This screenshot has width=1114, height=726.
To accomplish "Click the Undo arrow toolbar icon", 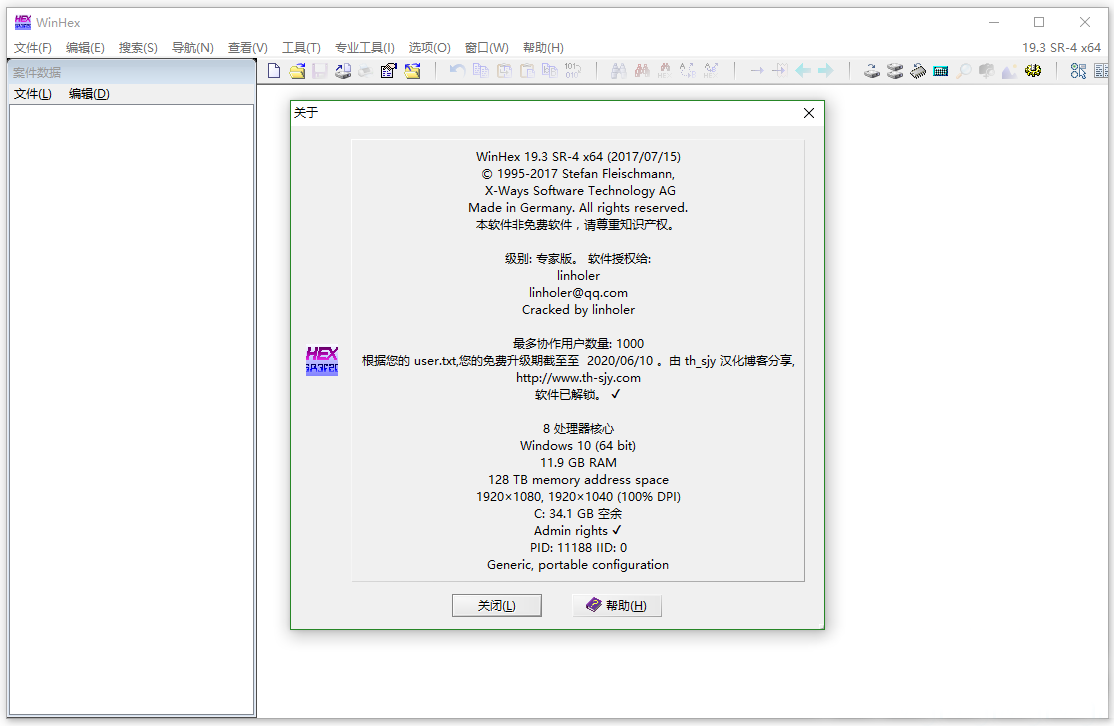I will coord(458,70).
